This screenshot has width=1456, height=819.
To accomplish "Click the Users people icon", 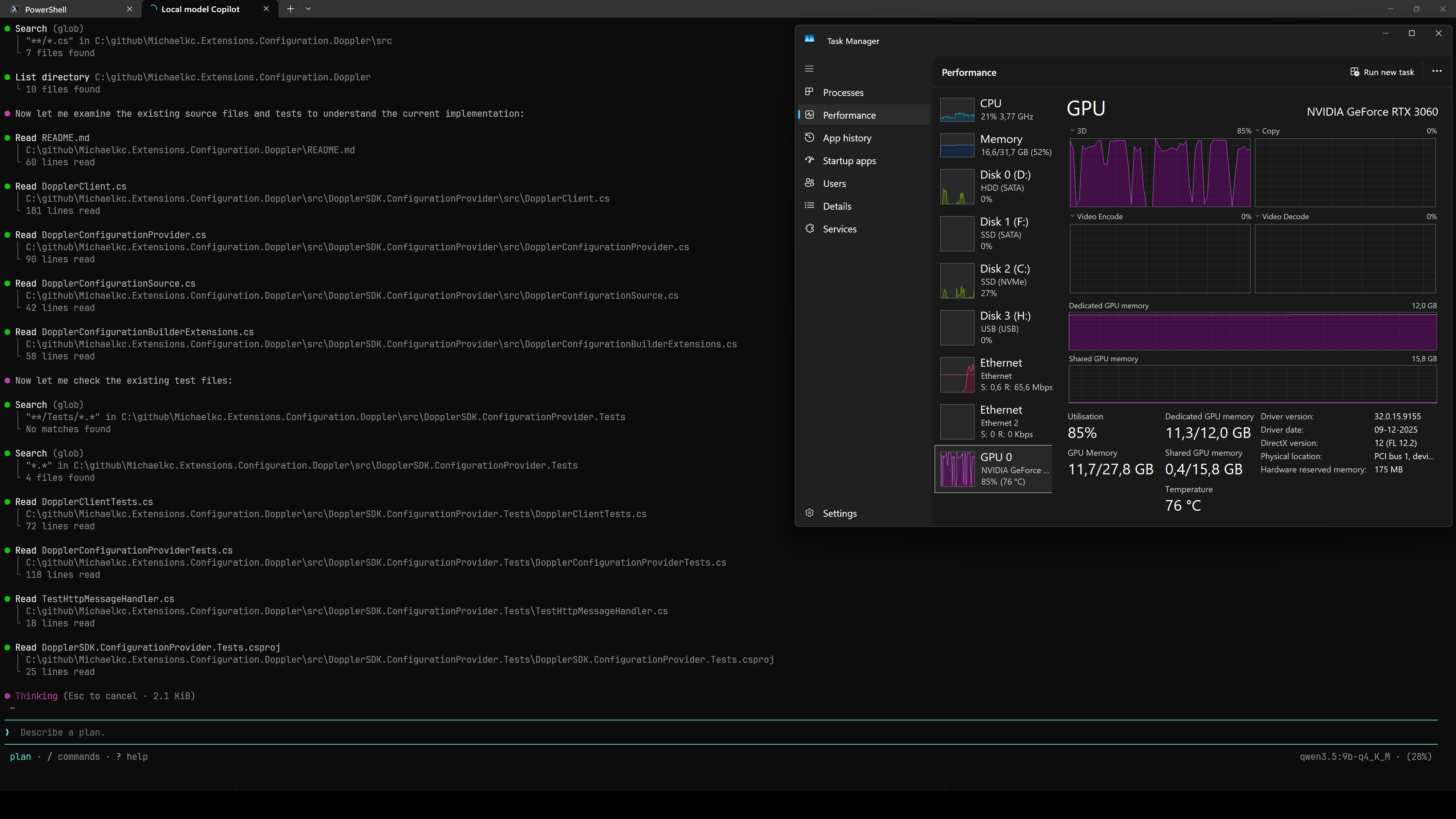I will (810, 182).
